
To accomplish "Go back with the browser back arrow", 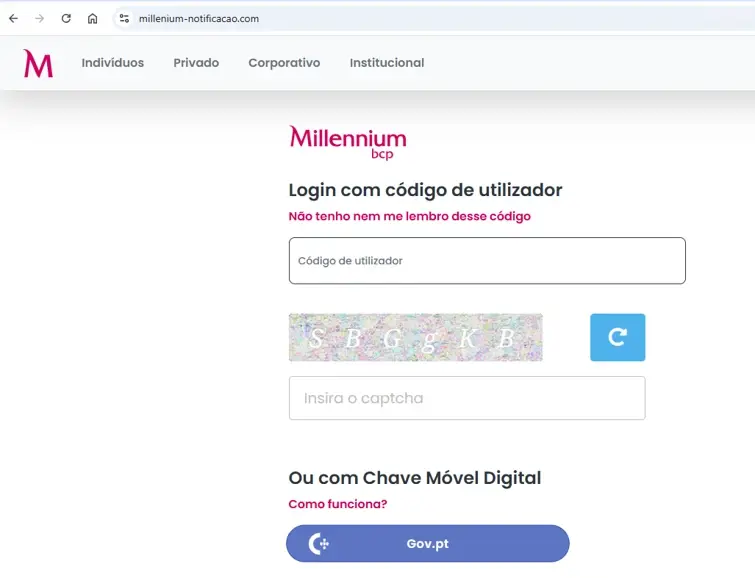I will point(13,18).
